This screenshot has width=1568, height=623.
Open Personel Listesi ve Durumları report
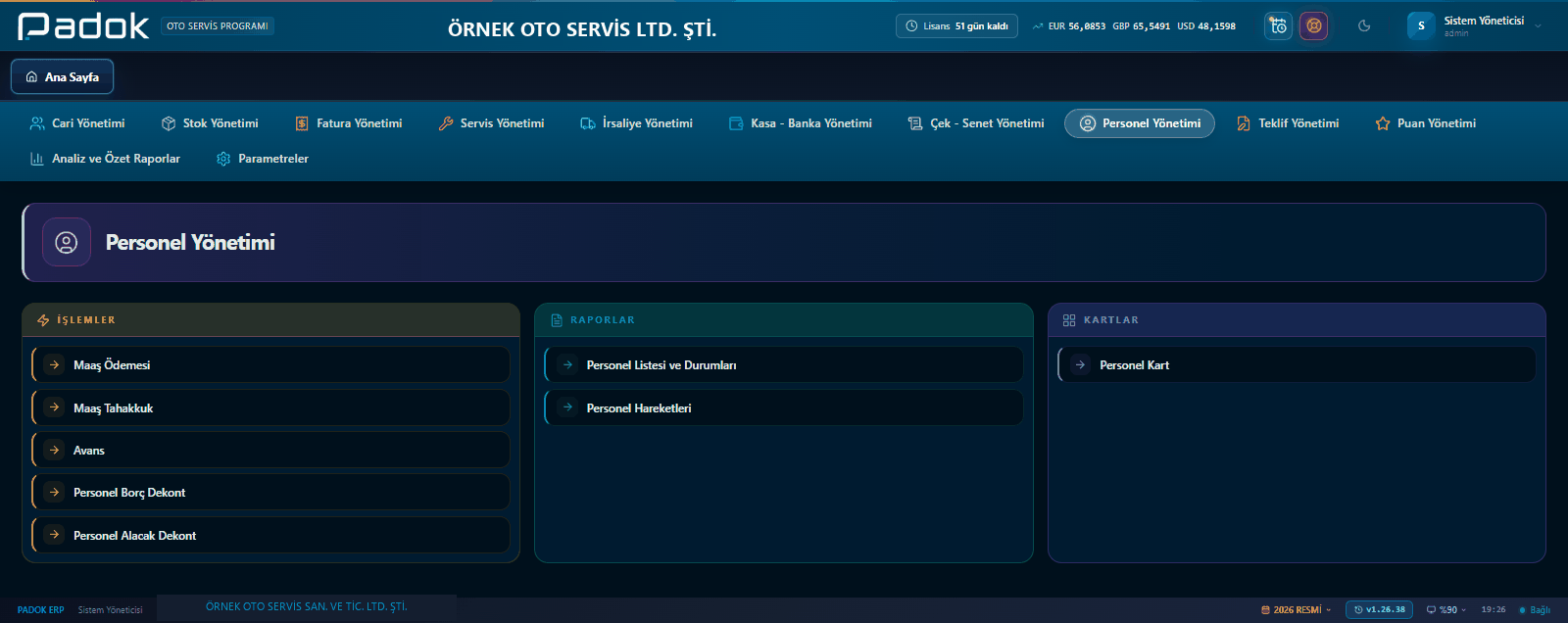(784, 364)
